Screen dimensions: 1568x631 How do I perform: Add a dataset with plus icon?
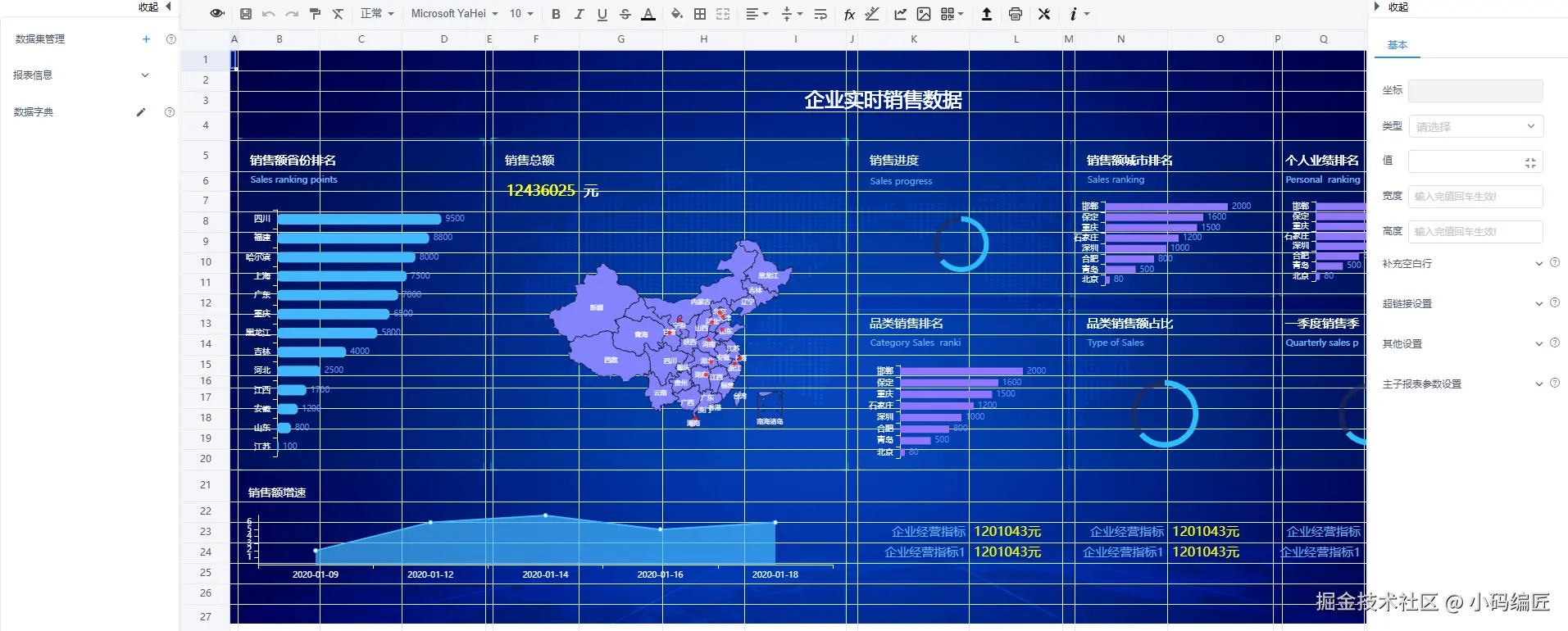146,39
